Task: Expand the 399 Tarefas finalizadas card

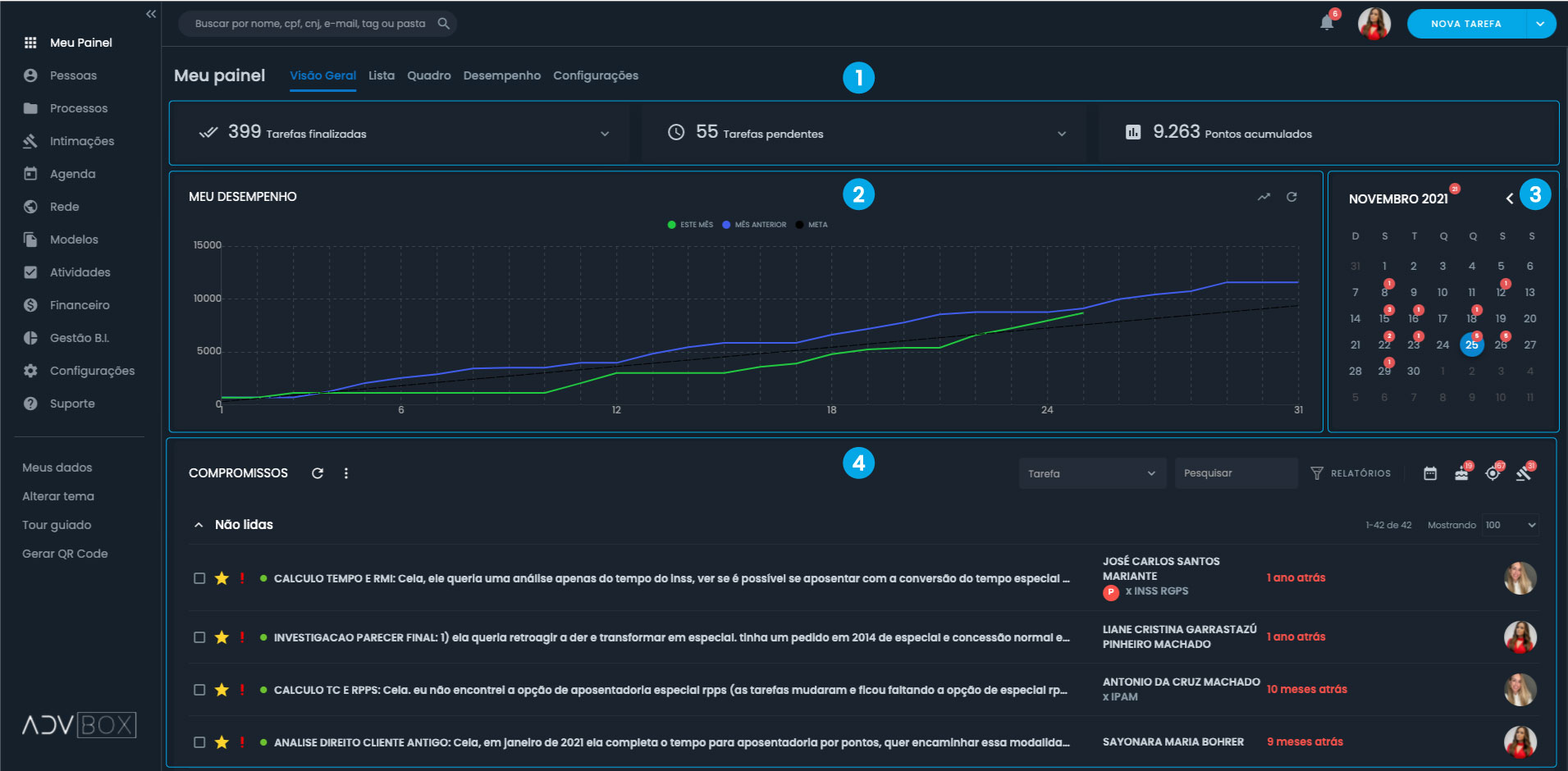Action: pyautogui.click(x=606, y=133)
